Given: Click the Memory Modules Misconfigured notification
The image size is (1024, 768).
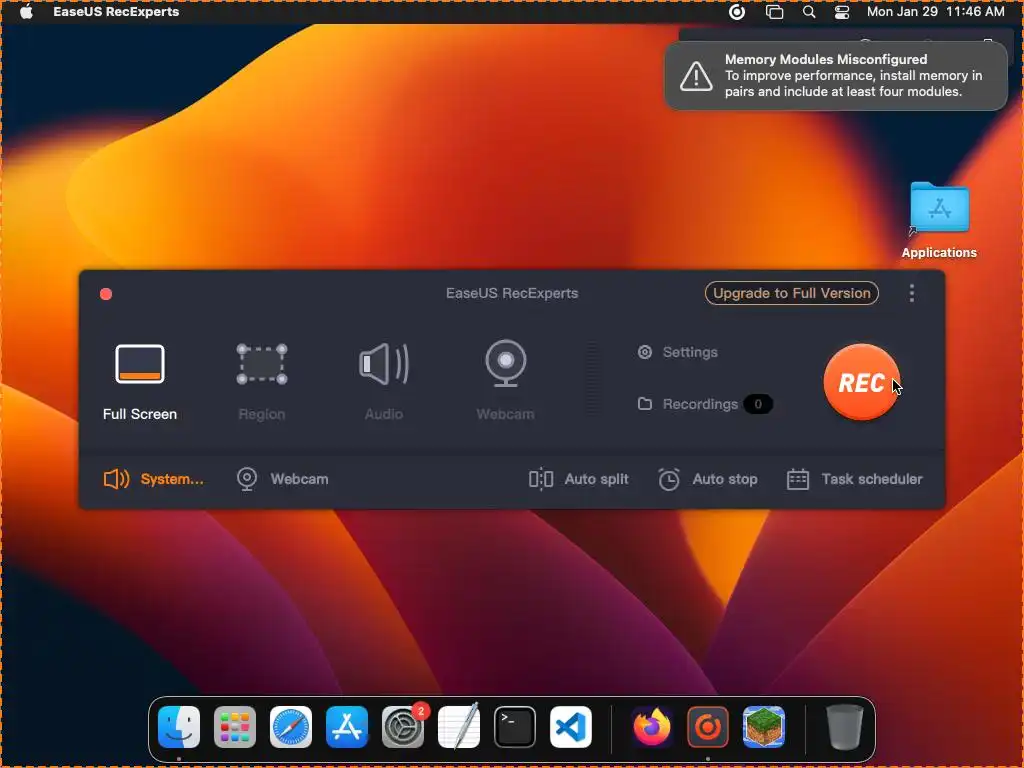Looking at the screenshot, I should click(x=836, y=76).
